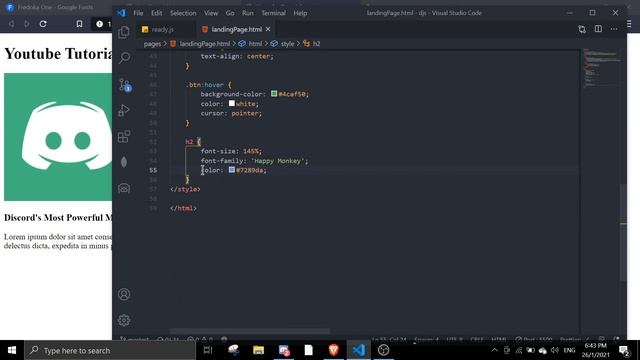Split the editor to the right

598,29
